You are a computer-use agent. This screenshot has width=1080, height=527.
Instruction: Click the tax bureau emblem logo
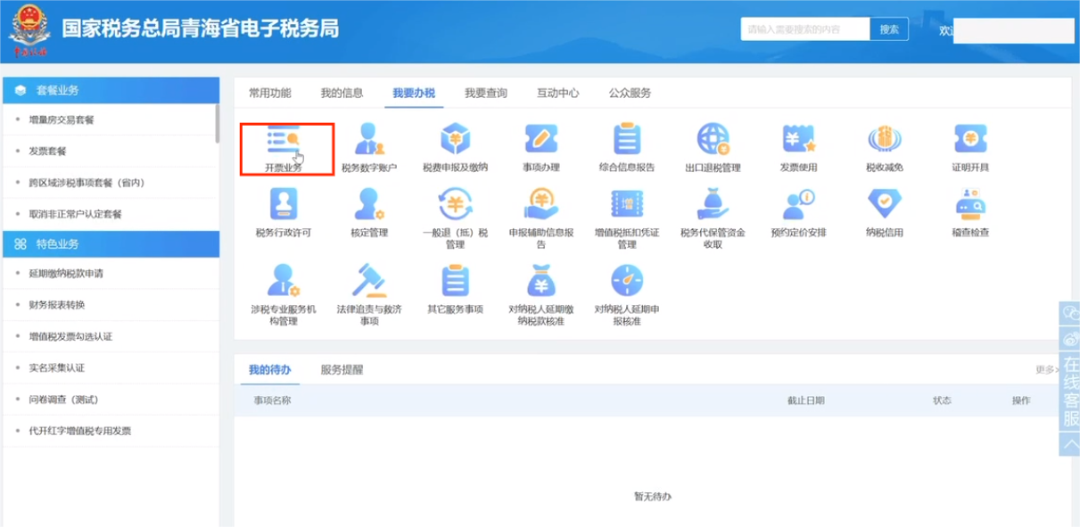tap(29, 30)
